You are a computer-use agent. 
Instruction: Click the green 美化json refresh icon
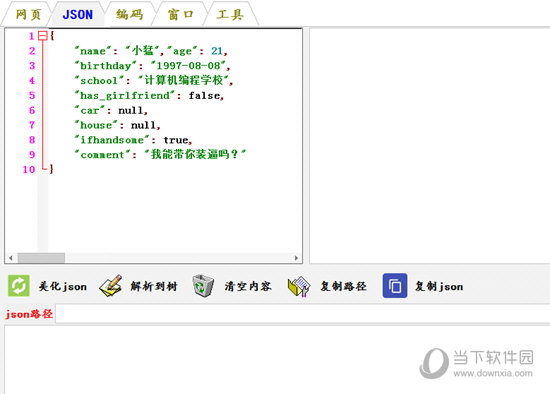pos(19,286)
